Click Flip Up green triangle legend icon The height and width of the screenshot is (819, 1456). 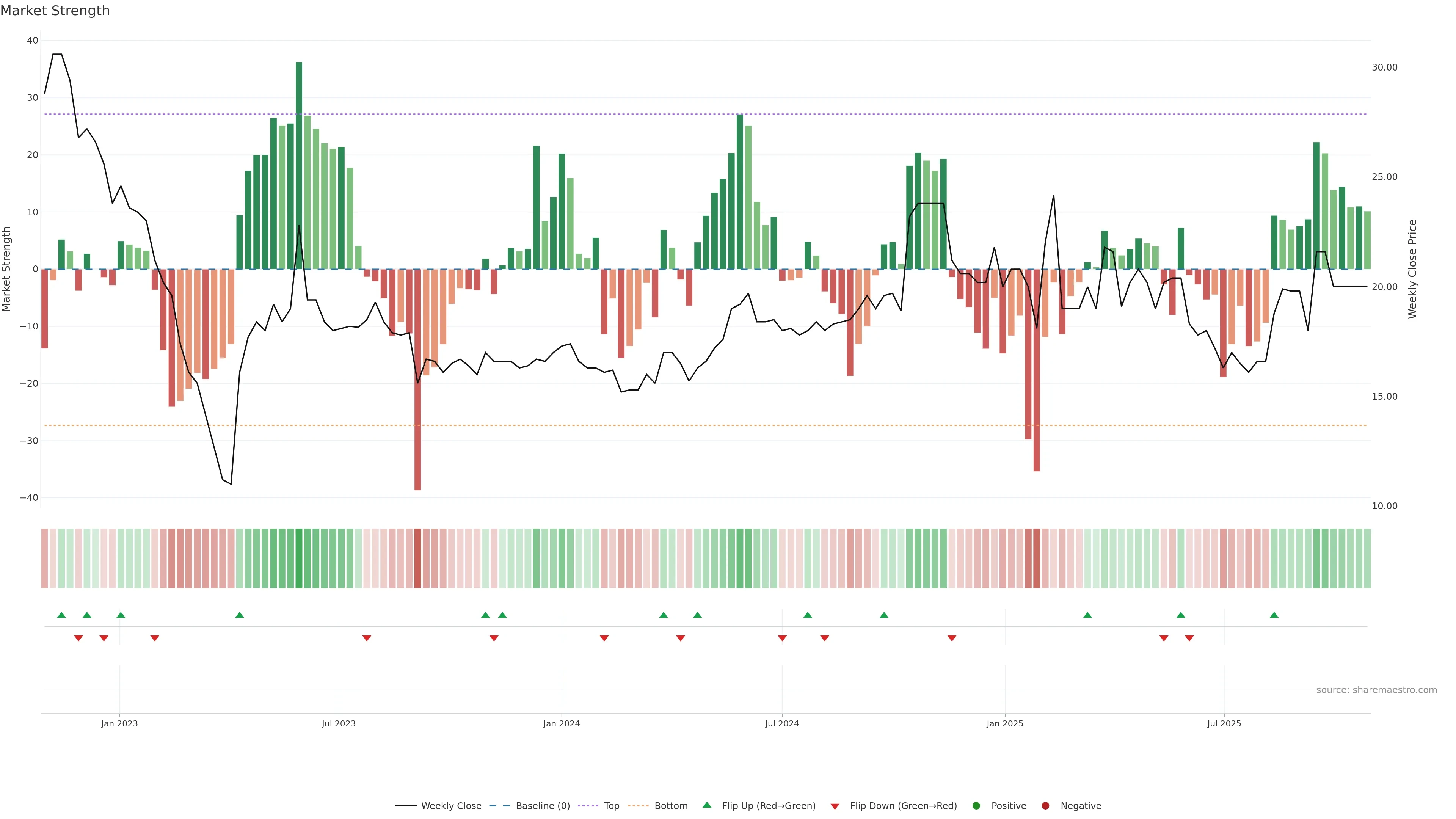pyautogui.click(x=706, y=805)
